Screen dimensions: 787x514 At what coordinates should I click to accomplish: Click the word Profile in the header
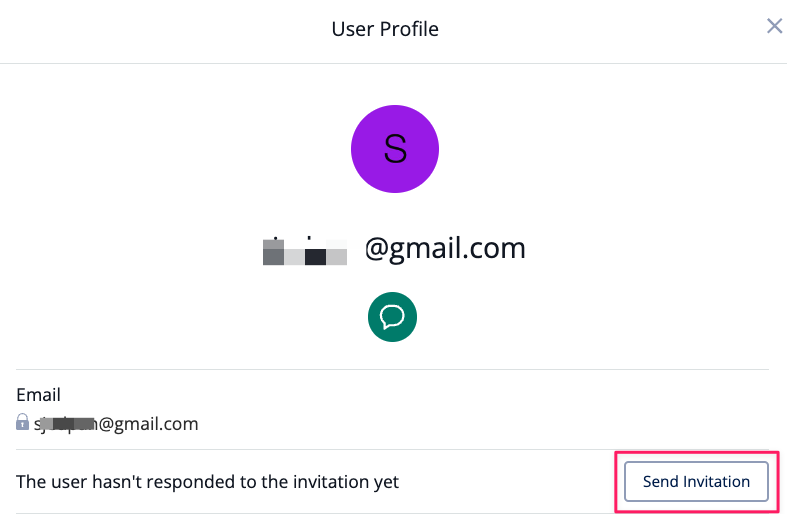tap(414, 29)
